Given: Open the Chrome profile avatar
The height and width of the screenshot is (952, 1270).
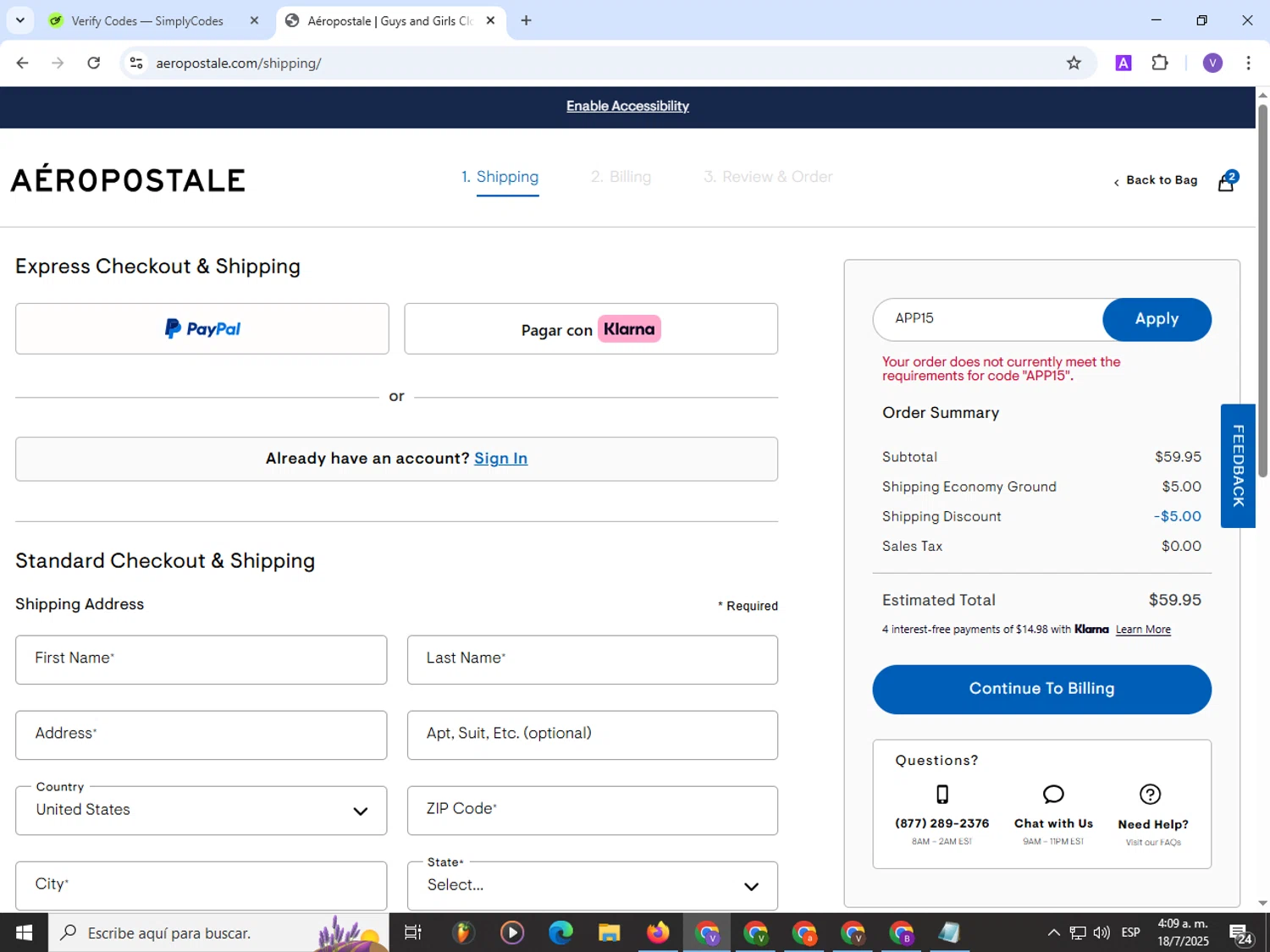Looking at the screenshot, I should [1212, 63].
